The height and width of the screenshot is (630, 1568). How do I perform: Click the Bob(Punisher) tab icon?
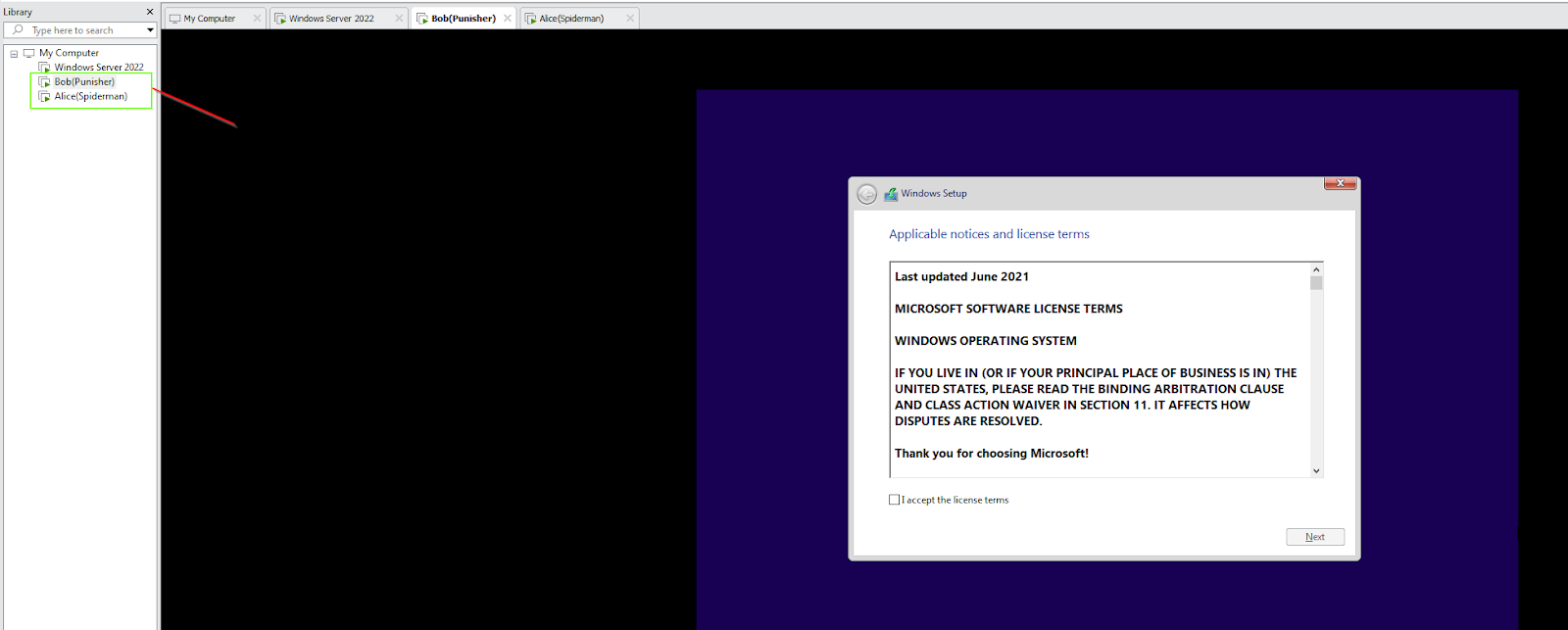pos(422,19)
